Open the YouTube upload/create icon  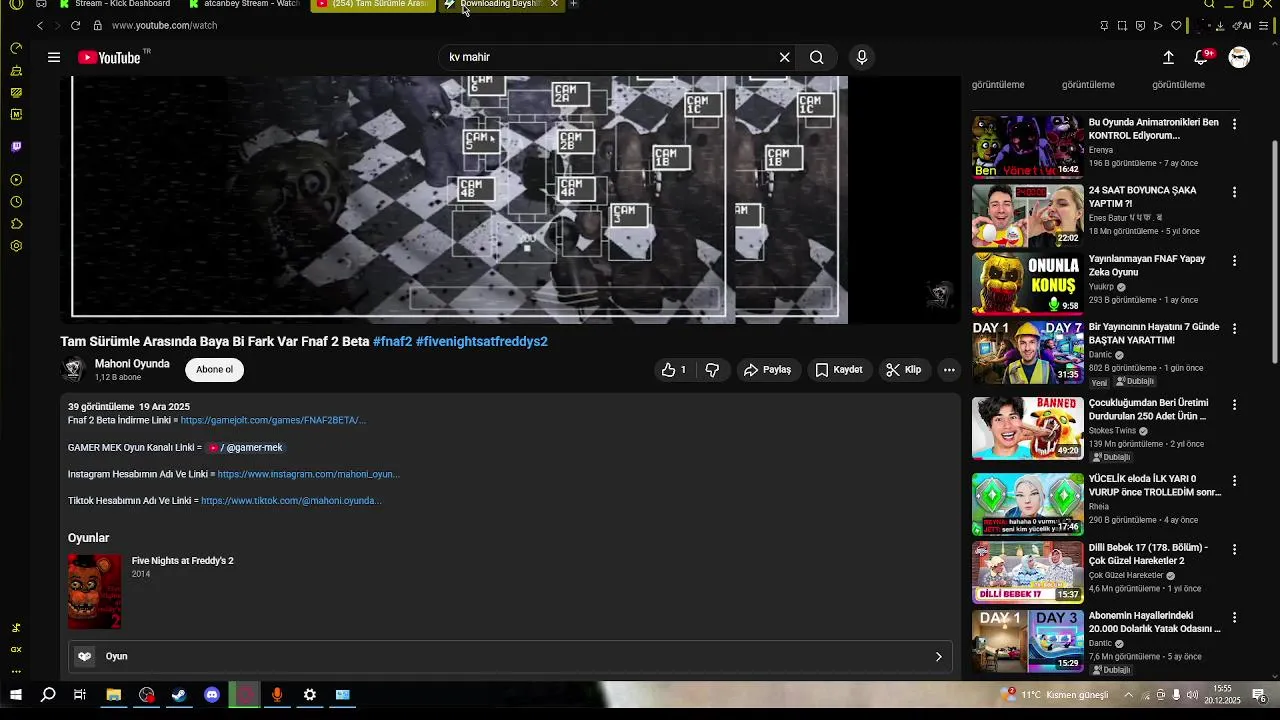pos(1168,57)
